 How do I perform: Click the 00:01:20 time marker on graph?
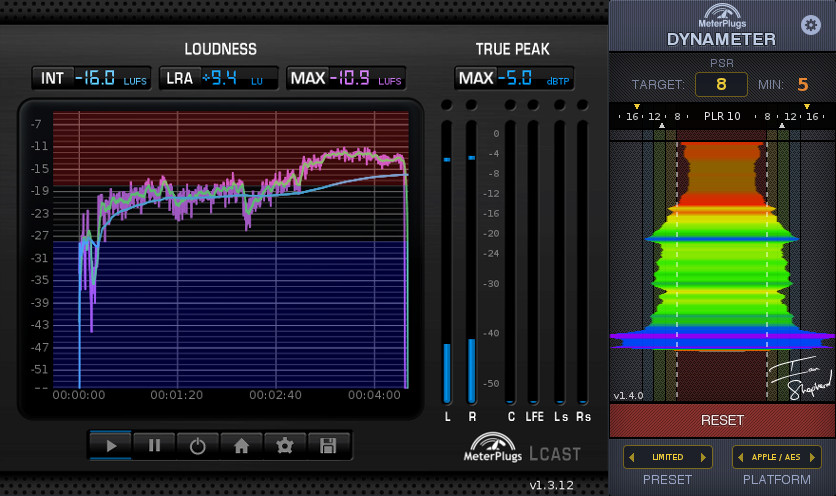(x=176, y=395)
